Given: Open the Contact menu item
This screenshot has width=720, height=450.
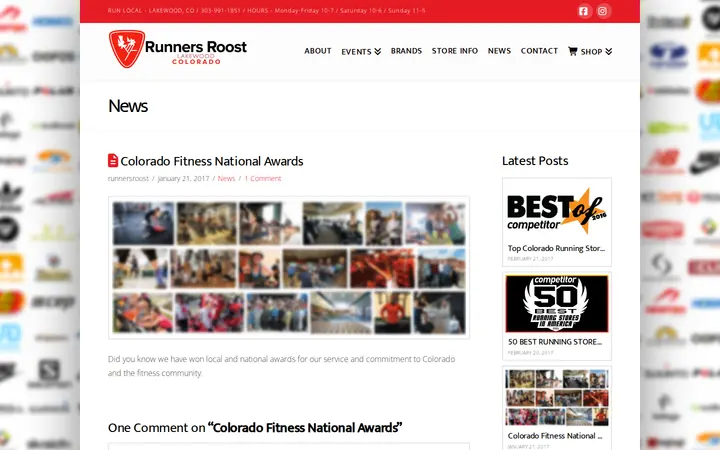Looking at the screenshot, I should pos(539,51).
